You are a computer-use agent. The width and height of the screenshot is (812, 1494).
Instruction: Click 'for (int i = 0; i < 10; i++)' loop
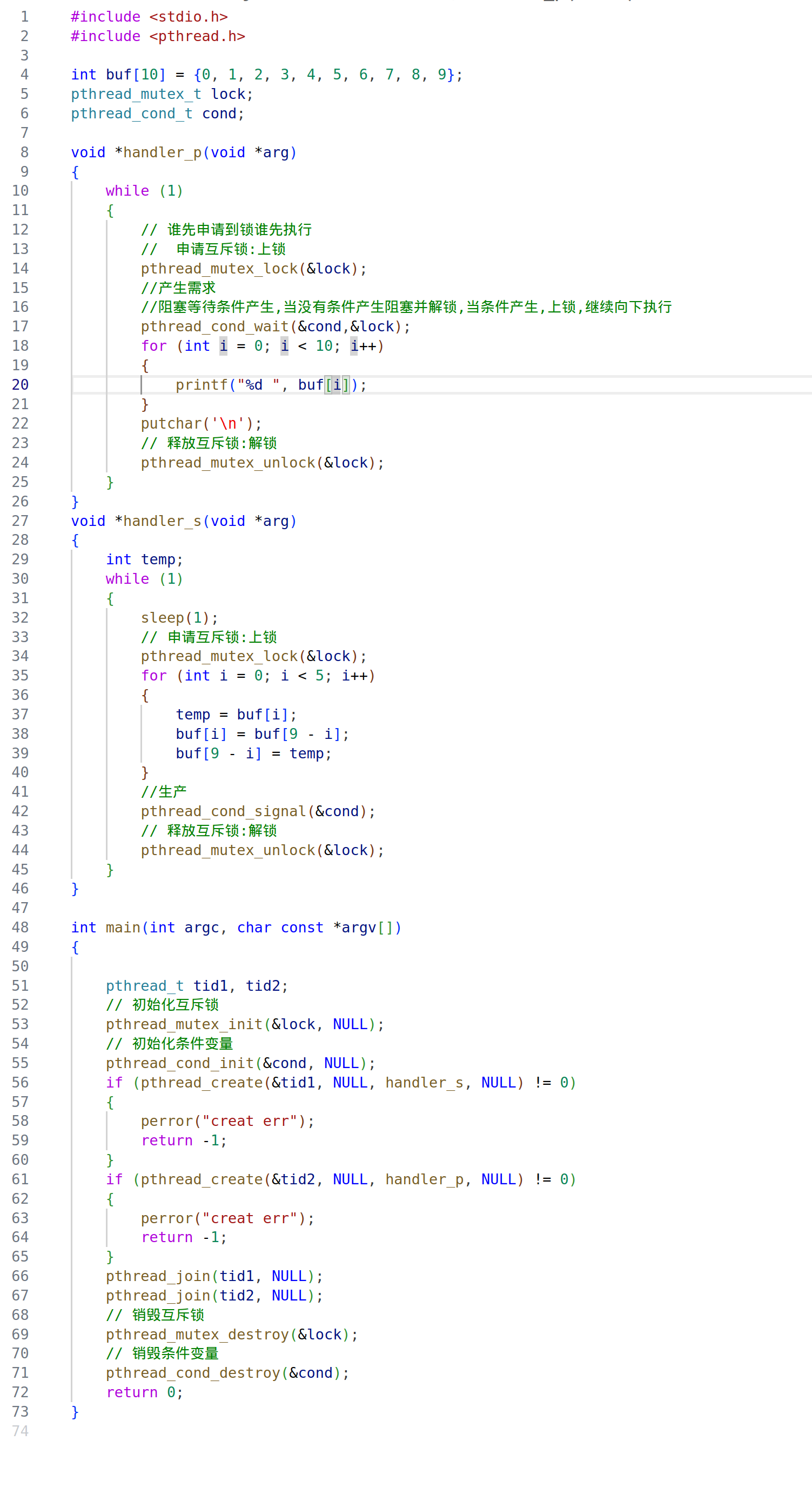tap(263, 346)
